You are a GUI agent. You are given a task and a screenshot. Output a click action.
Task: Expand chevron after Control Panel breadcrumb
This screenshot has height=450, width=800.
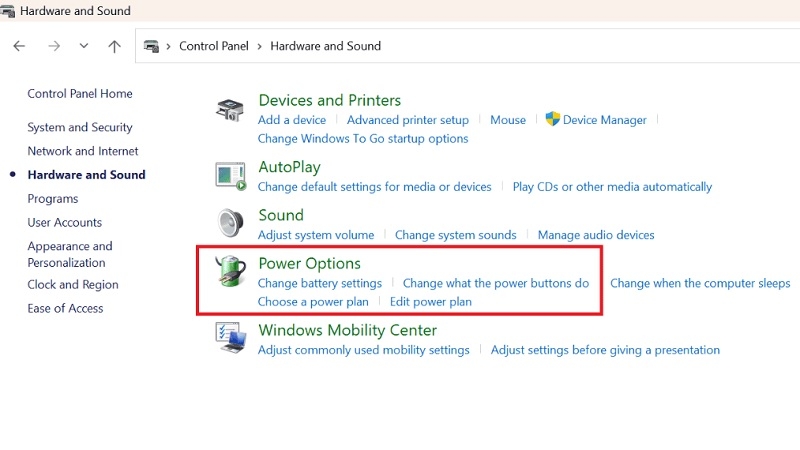259,46
